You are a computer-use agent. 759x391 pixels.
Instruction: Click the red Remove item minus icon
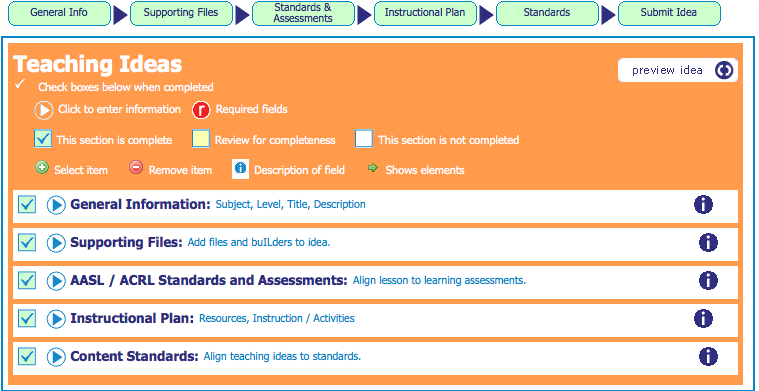tap(136, 168)
